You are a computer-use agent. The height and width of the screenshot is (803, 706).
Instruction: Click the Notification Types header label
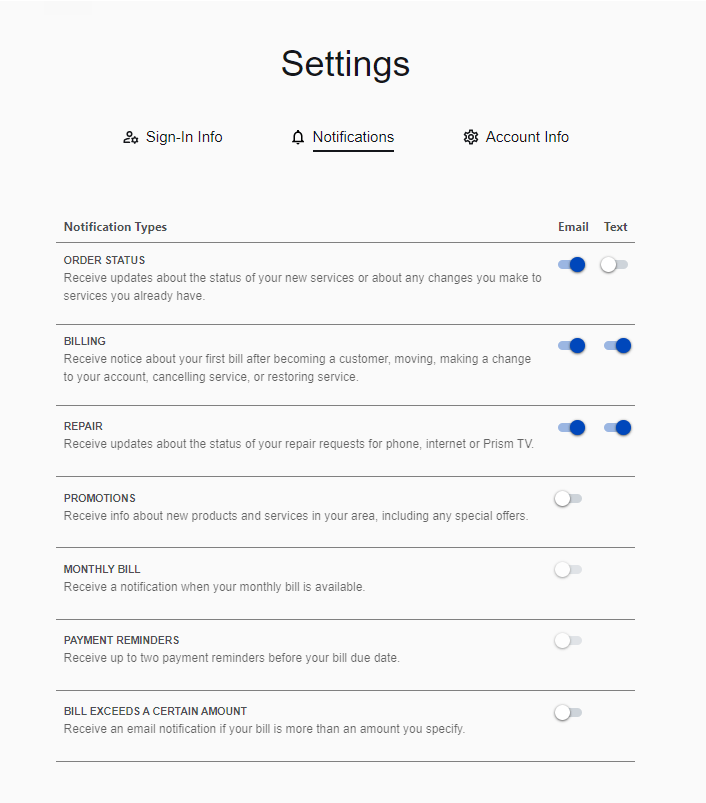click(x=115, y=227)
